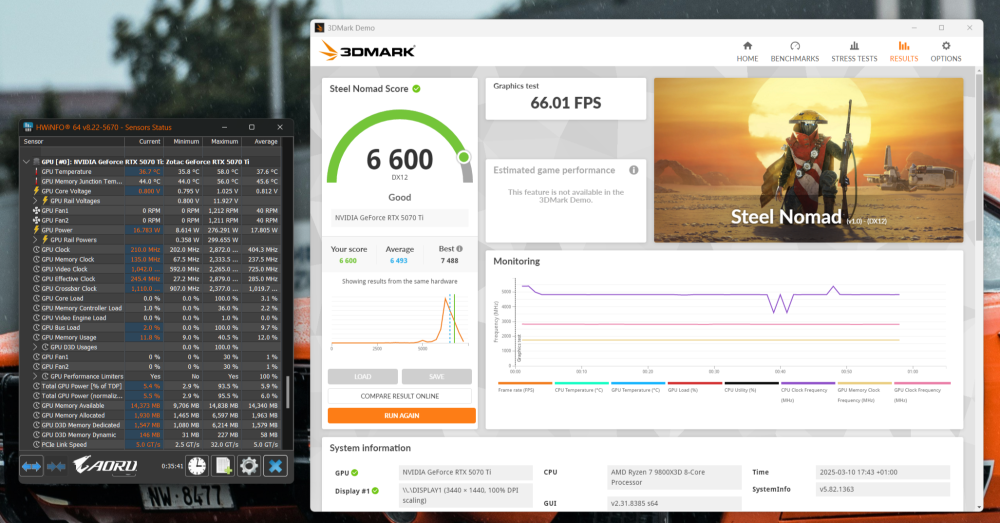The height and width of the screenshot is (523, 1000).
Task: Click the green checkmark beside Steel Nomad Score
Action: tap(416, 89)
